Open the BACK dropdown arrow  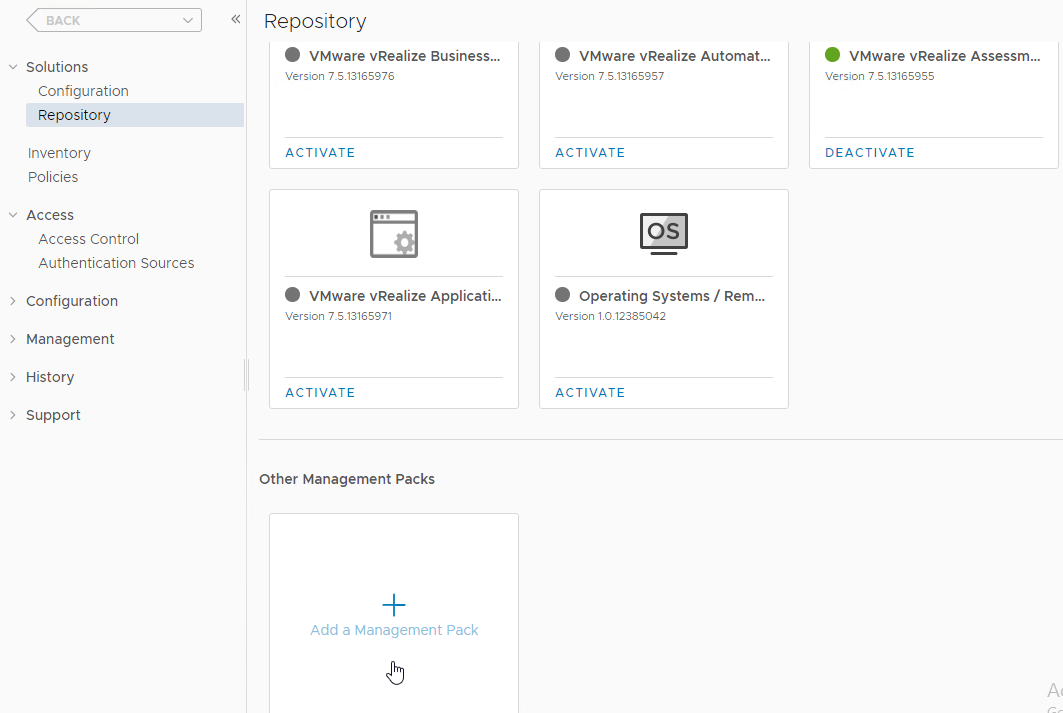[188, 20]
